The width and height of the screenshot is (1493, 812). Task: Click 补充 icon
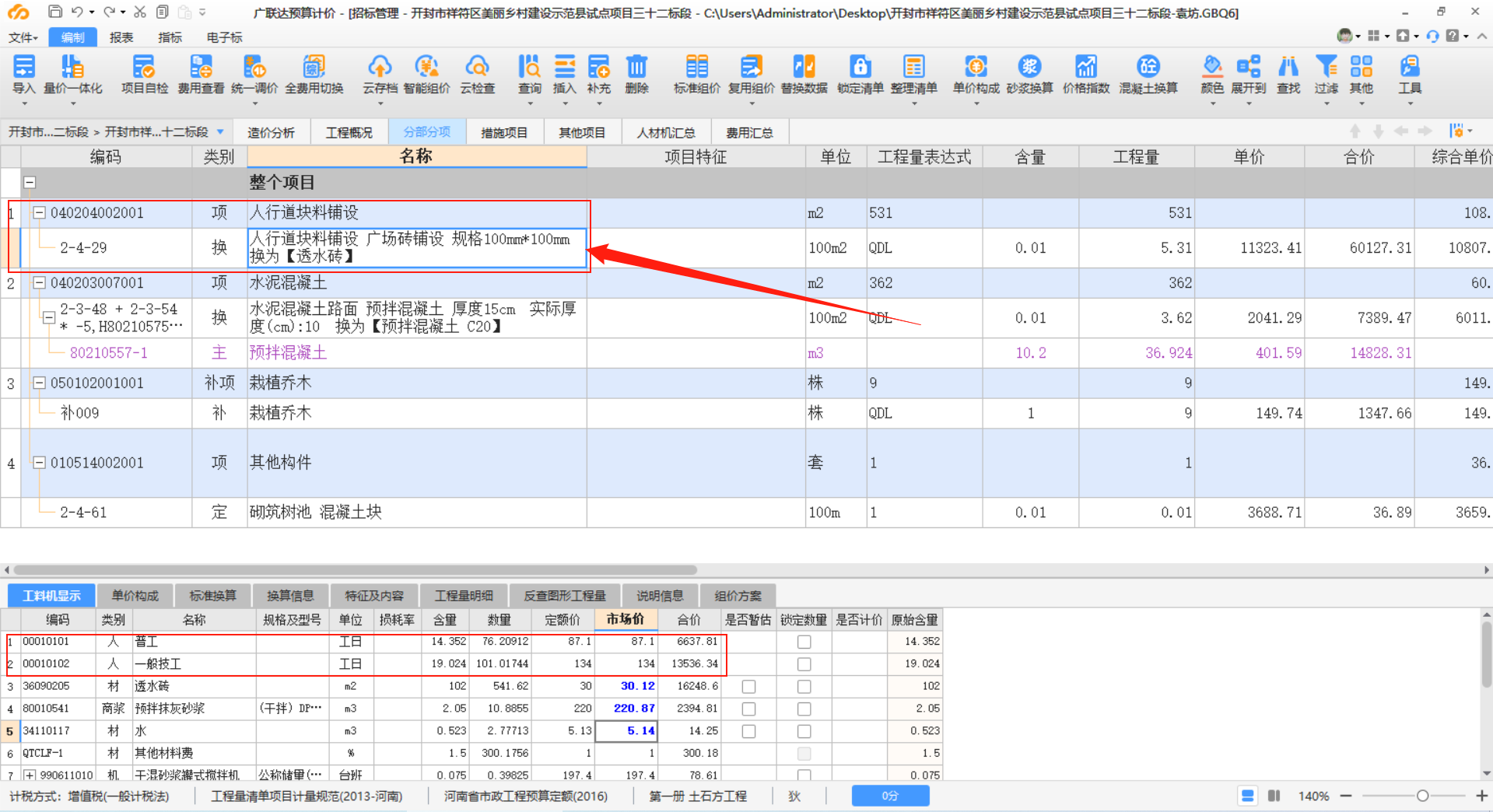pos(599,74)
